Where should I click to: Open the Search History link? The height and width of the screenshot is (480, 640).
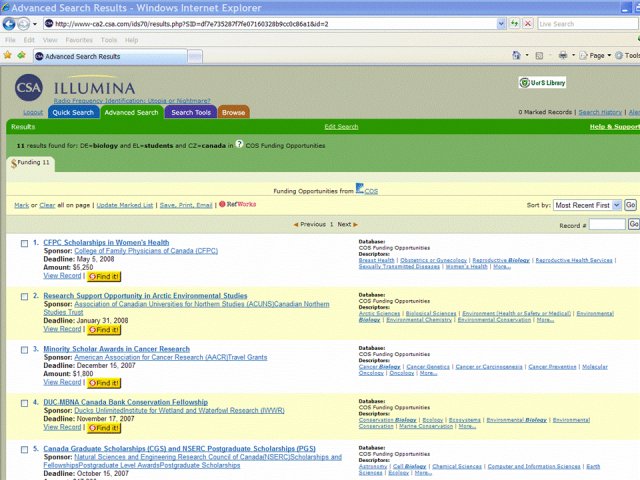tap(600, 112)
